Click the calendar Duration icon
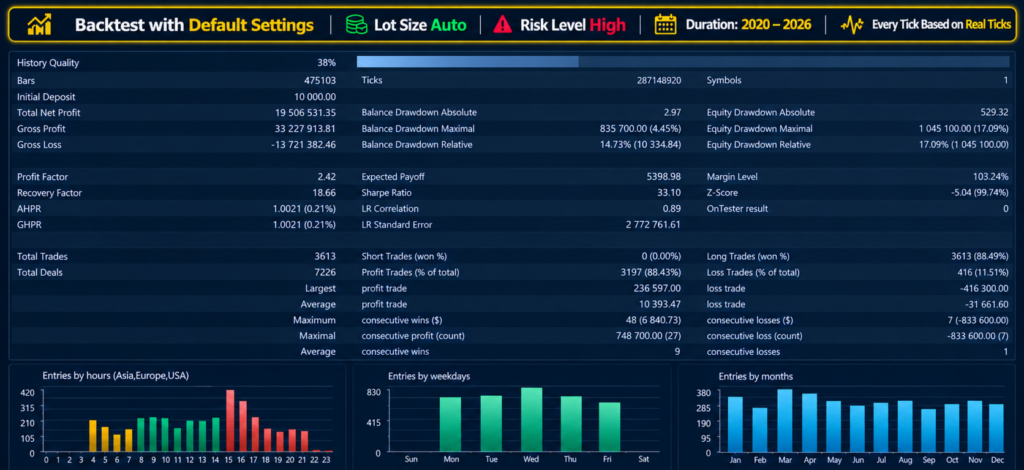Viewport: 1024px width, 470px height. click(x=665, y=25)
